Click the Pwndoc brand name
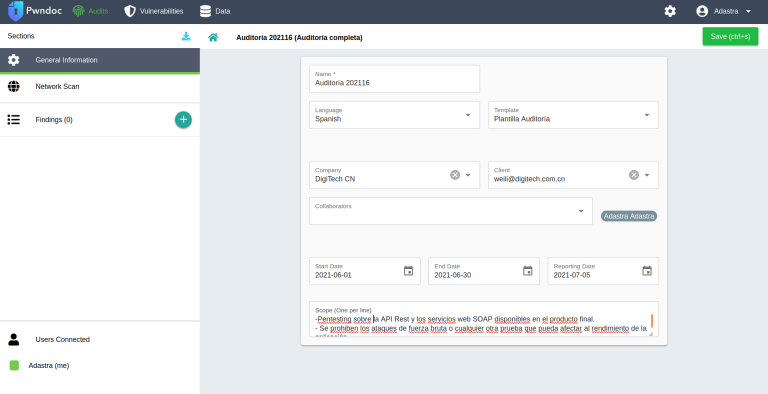Image resolution: width=768 pixels, height=394 pixels. (x=44, y=11)
